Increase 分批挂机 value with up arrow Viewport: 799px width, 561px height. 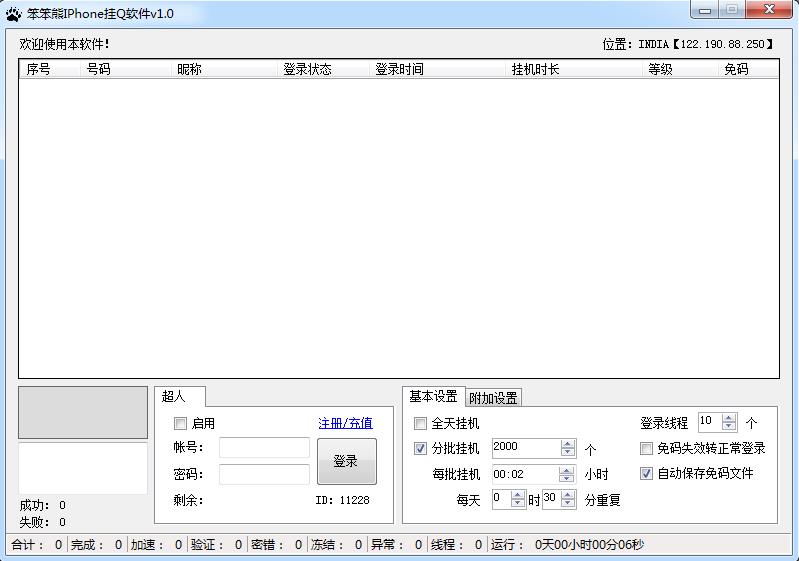pyautogui.click(x=568, y=444)
